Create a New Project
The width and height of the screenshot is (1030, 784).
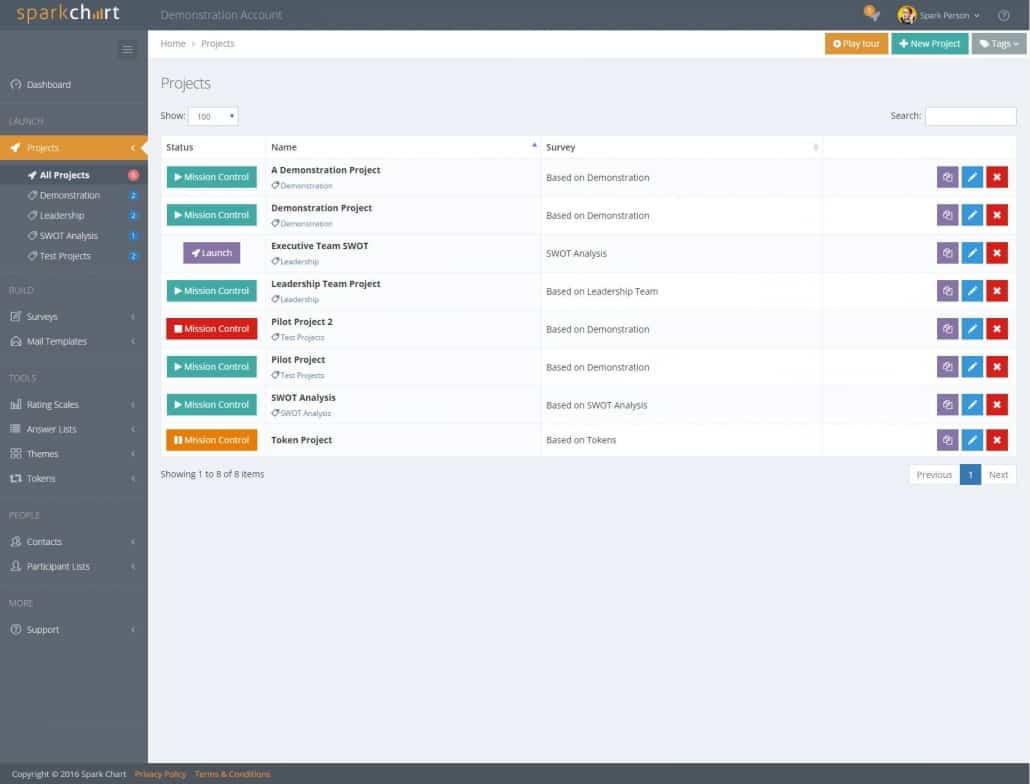(x=928, y=43)
